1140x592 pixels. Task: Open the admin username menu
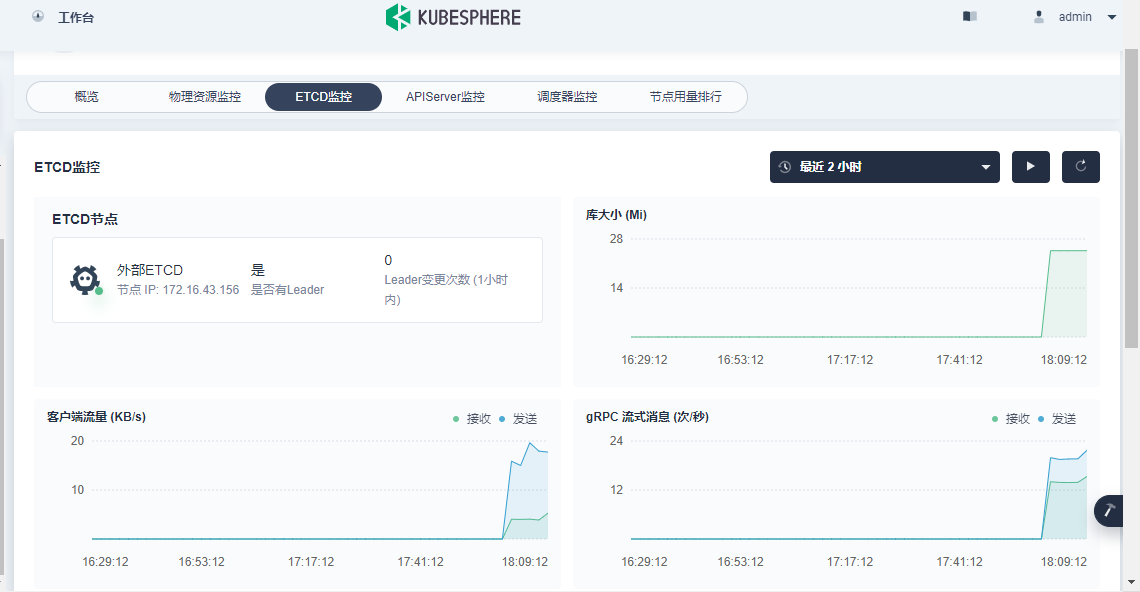click(1075, 17)
